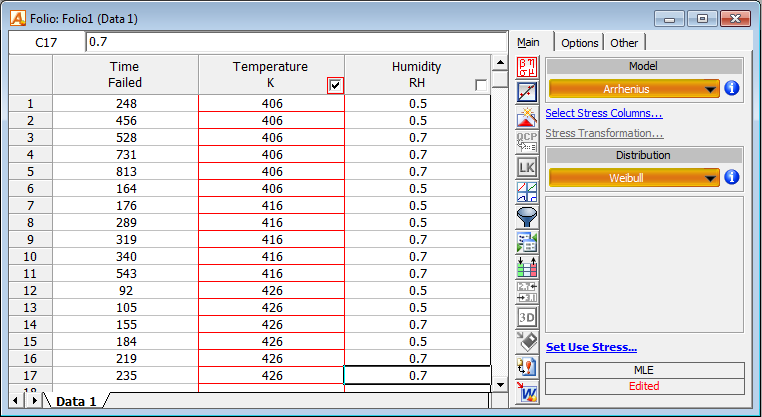Uncheck the Temperature column stress checkbox
Screen dimensions: 762x417
(x=335, y=86)
